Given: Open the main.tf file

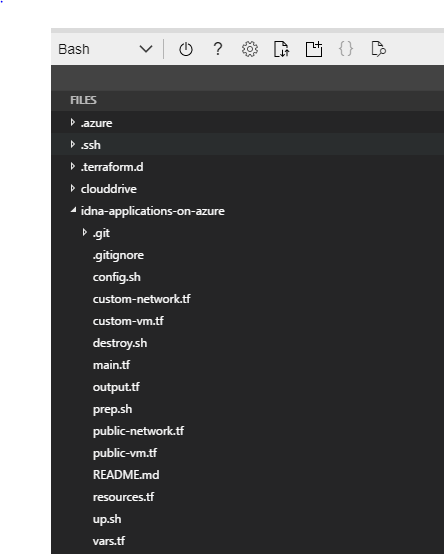Looking at the screenshot, I should tap(111, 365).
